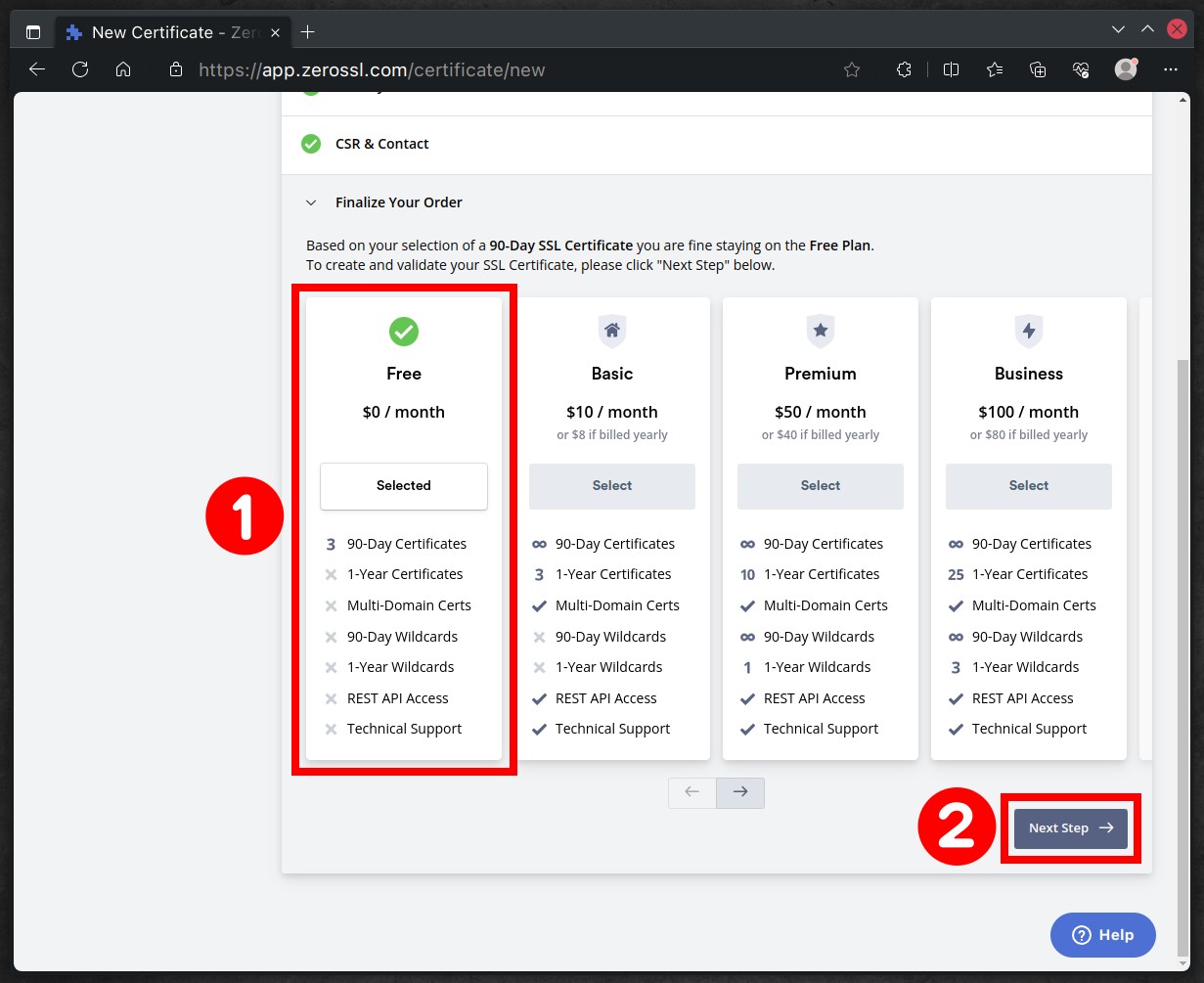Open the browser extensions menu

tap(905, 69)
